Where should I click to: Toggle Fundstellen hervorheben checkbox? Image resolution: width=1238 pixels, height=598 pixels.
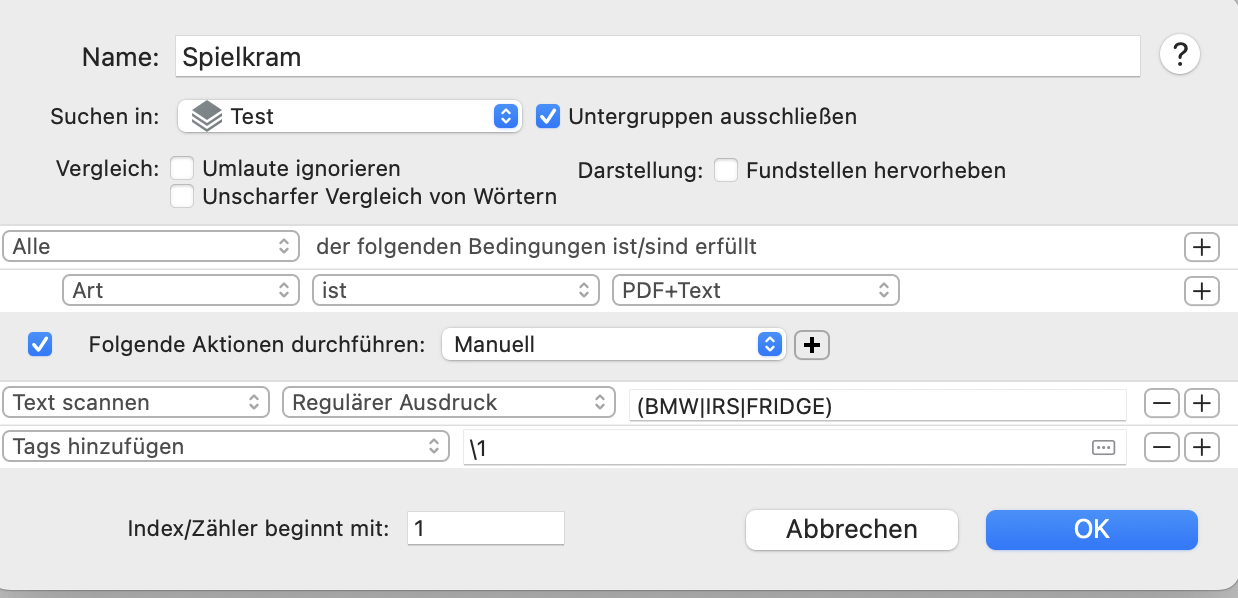click(727, 171)
